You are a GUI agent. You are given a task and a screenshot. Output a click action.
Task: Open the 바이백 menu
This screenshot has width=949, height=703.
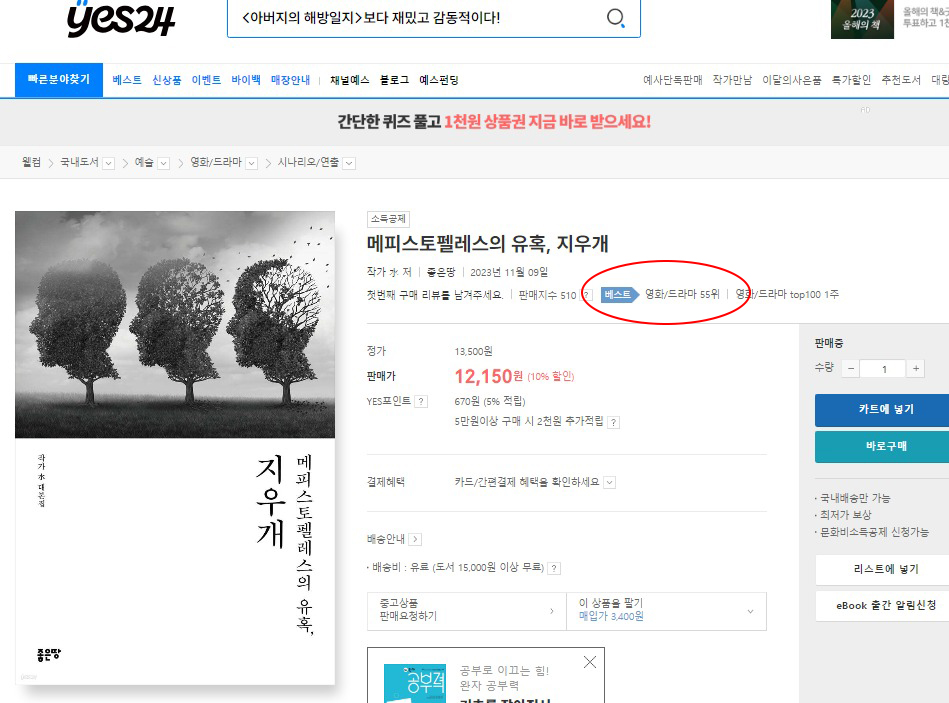(x=246, y=80)
